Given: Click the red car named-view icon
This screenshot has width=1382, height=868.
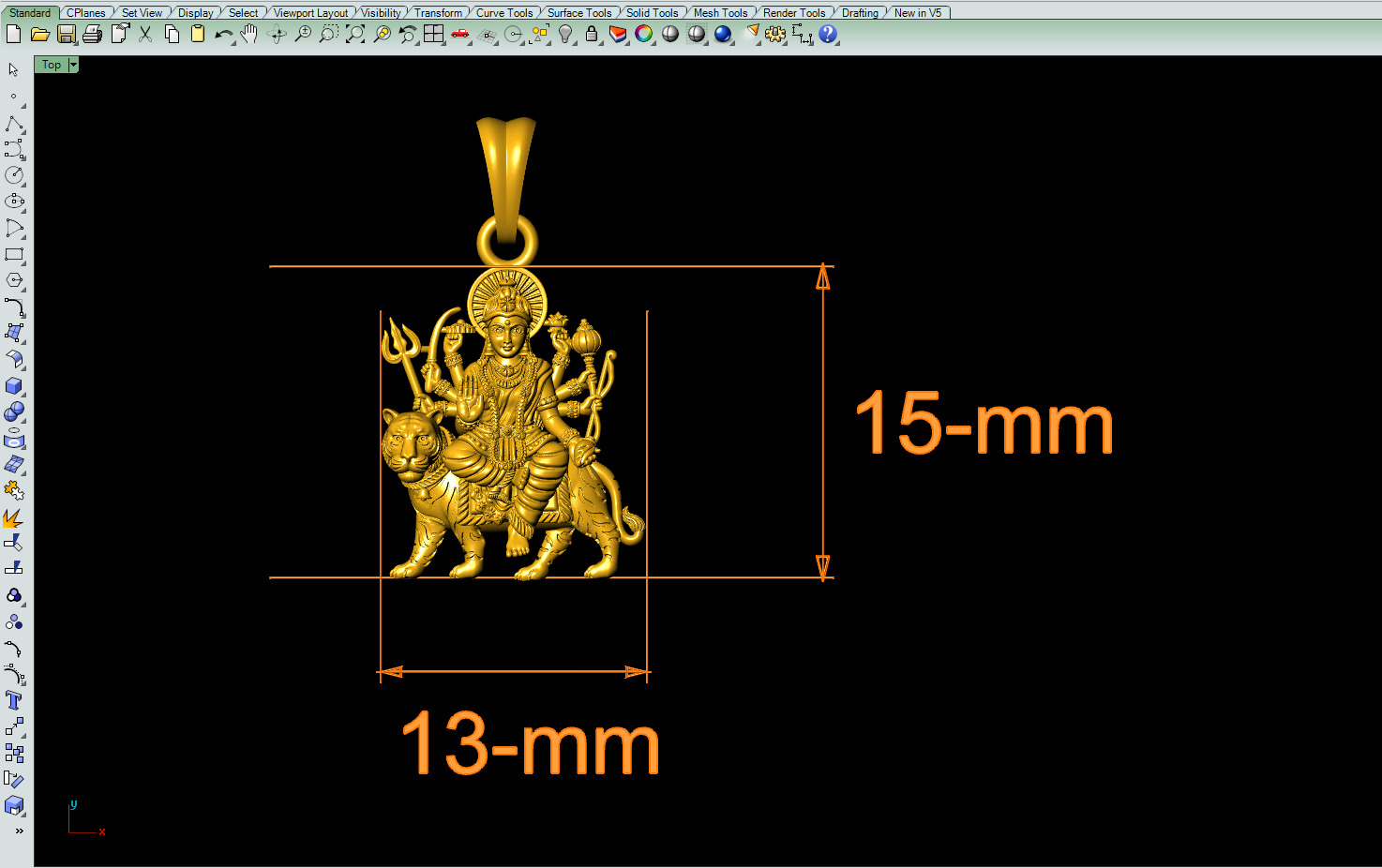Looking at the screenshot, I should tap(460, 34).
